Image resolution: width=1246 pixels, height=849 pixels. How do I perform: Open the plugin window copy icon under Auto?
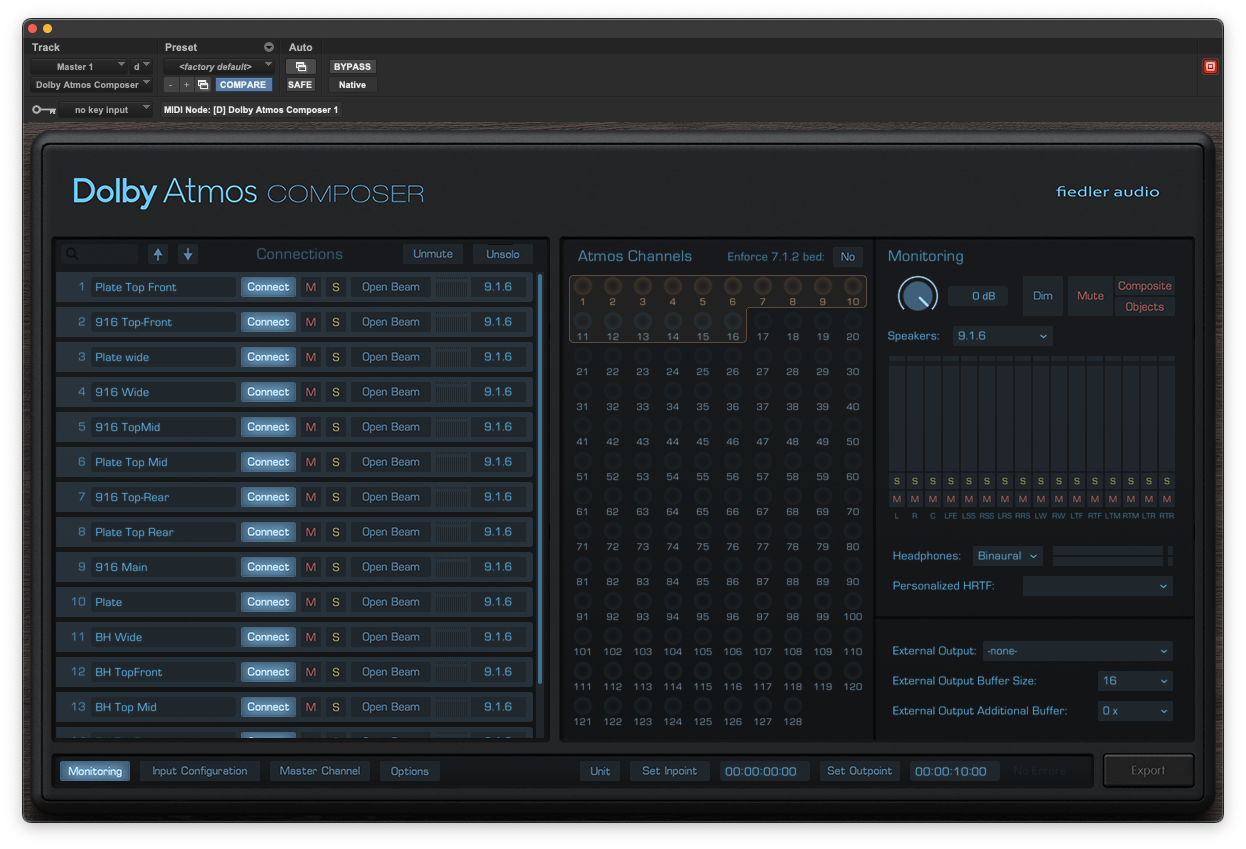(x=301, y=67)
